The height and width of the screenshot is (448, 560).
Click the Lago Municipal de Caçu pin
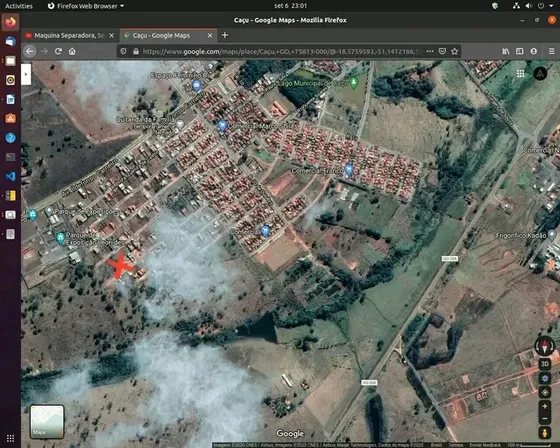tap(354, 83)
